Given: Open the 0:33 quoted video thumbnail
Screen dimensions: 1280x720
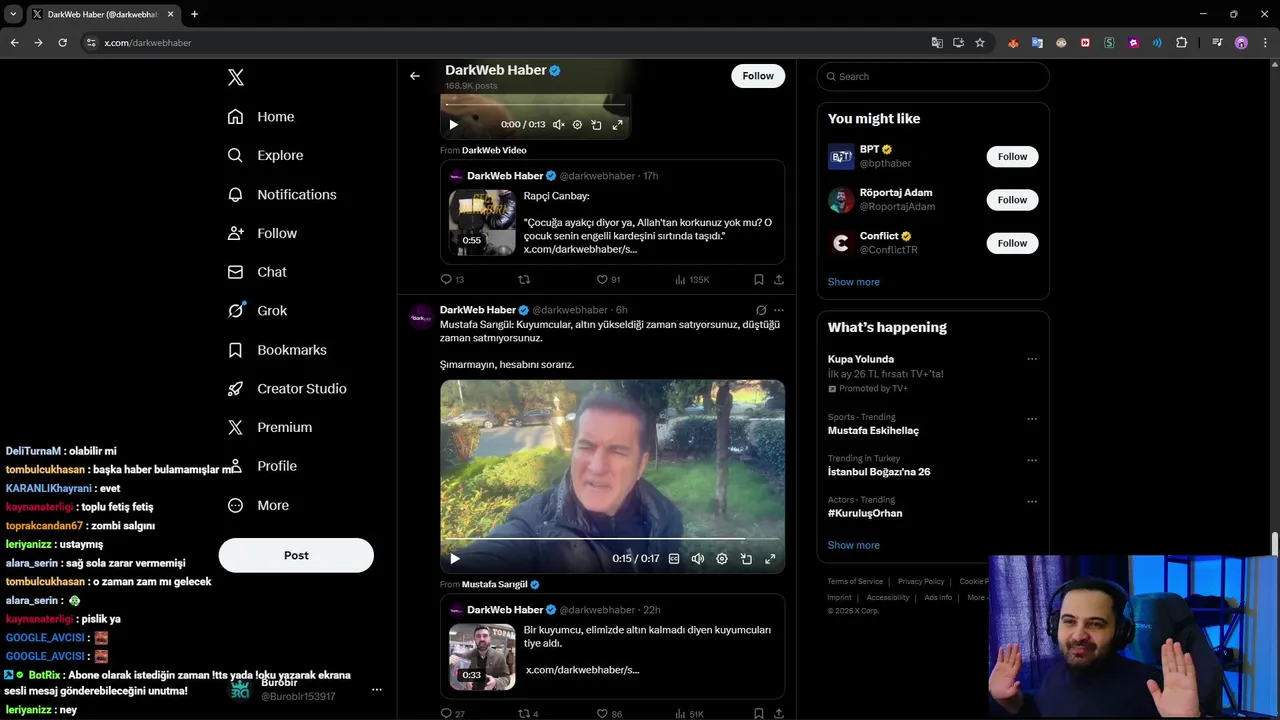Looking at the screenshot, I should tap(482, 657).
